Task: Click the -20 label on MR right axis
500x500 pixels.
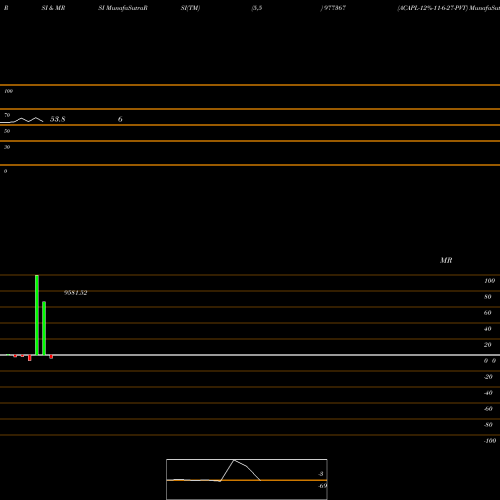Action: tap(488, 377)
